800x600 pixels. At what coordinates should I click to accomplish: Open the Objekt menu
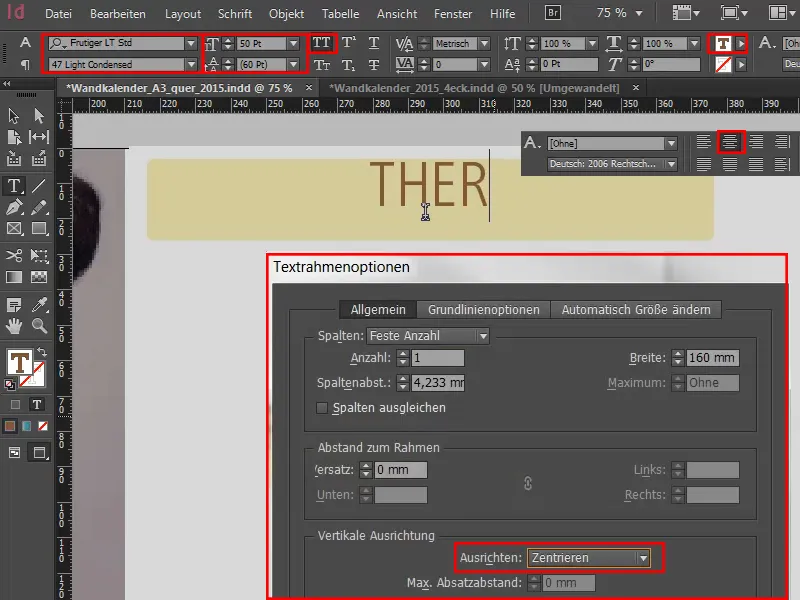click(286, 14)
